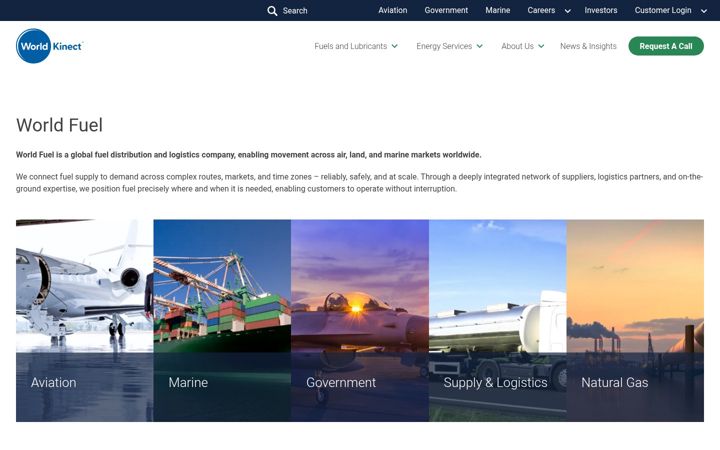Open the Aviation top bar link
Screen dimensions: 720x450
393,10
